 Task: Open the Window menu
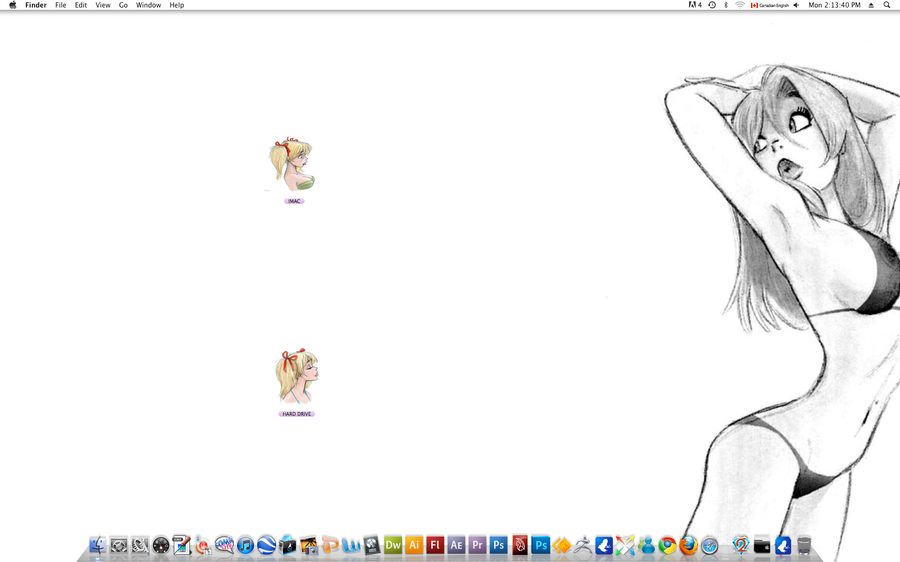pos(148,5)
